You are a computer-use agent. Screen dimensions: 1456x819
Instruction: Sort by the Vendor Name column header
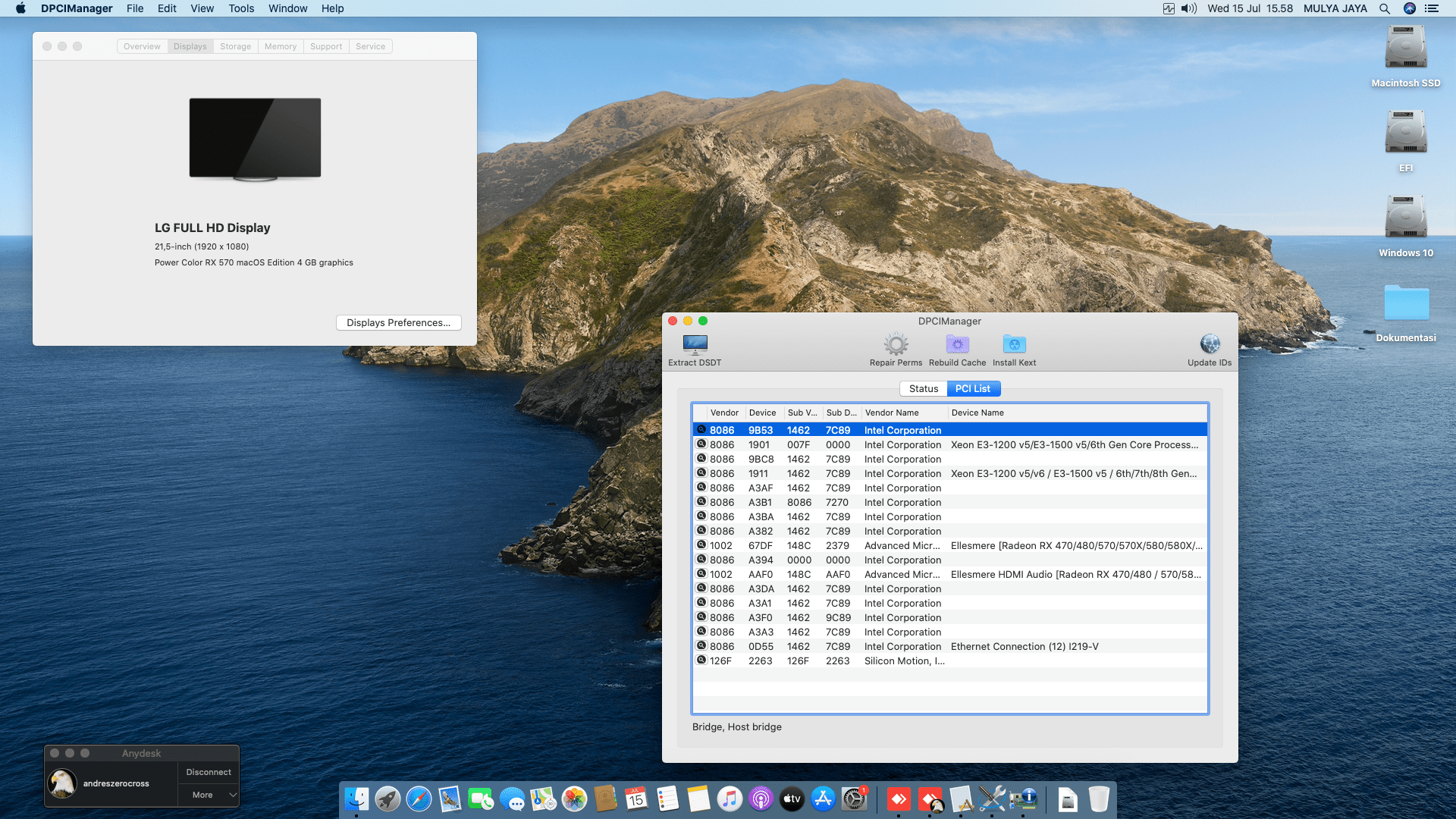pyautogui.click(x=905, y=413)
